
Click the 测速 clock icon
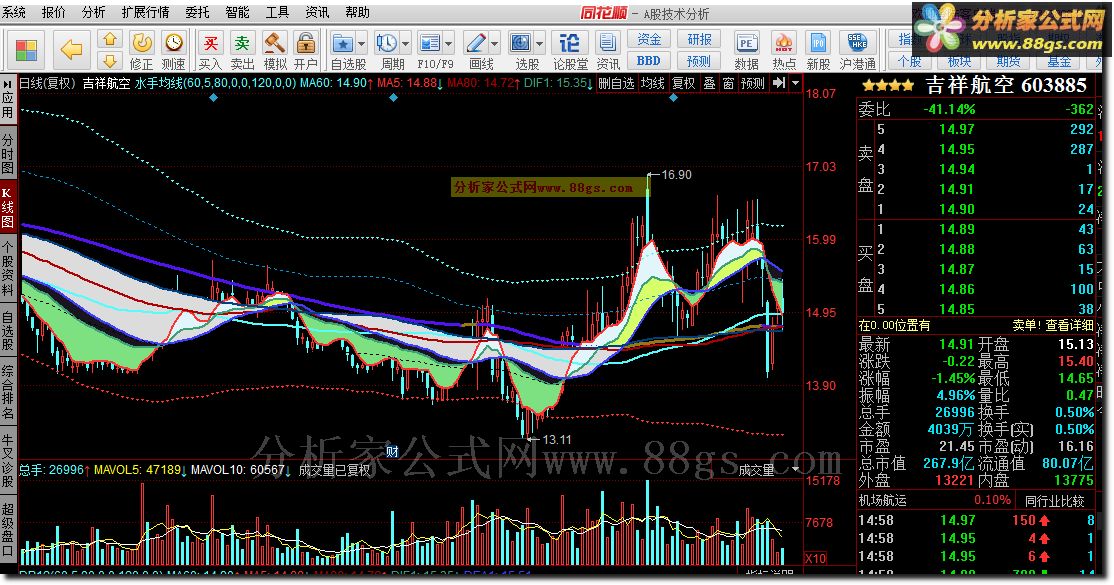173,44
